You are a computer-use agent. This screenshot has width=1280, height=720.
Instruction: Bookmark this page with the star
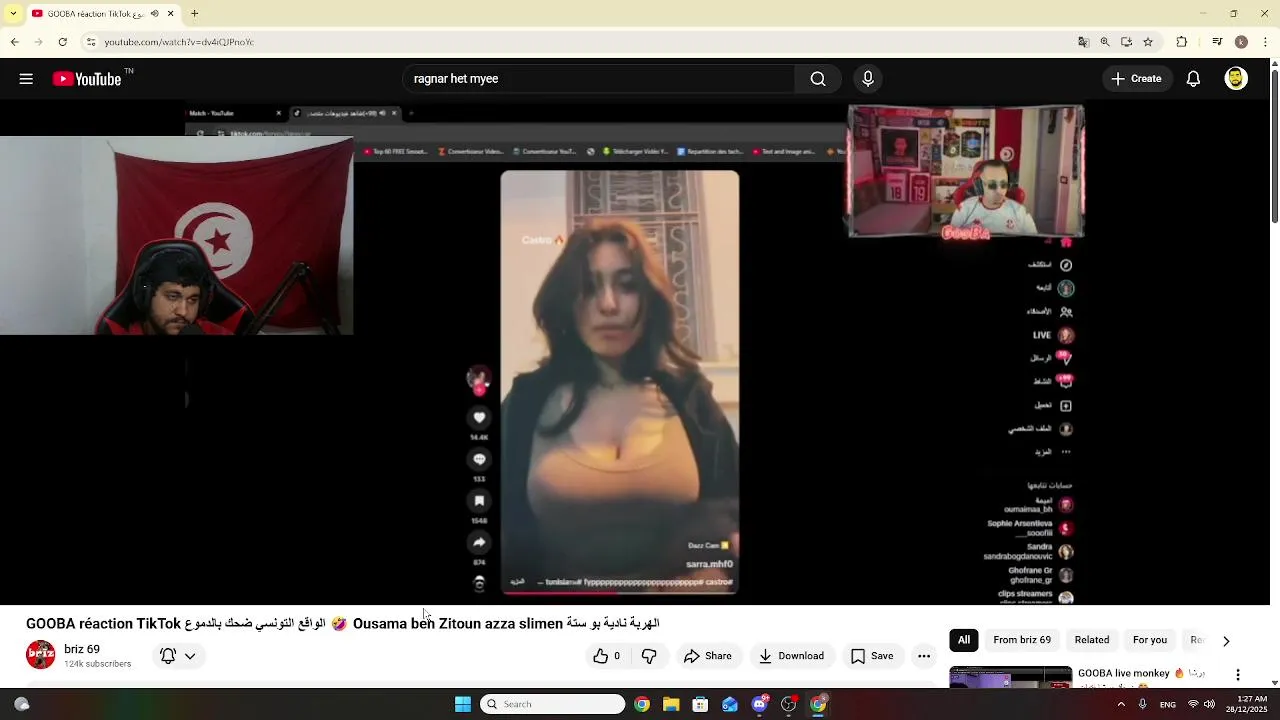[1148, 42]
